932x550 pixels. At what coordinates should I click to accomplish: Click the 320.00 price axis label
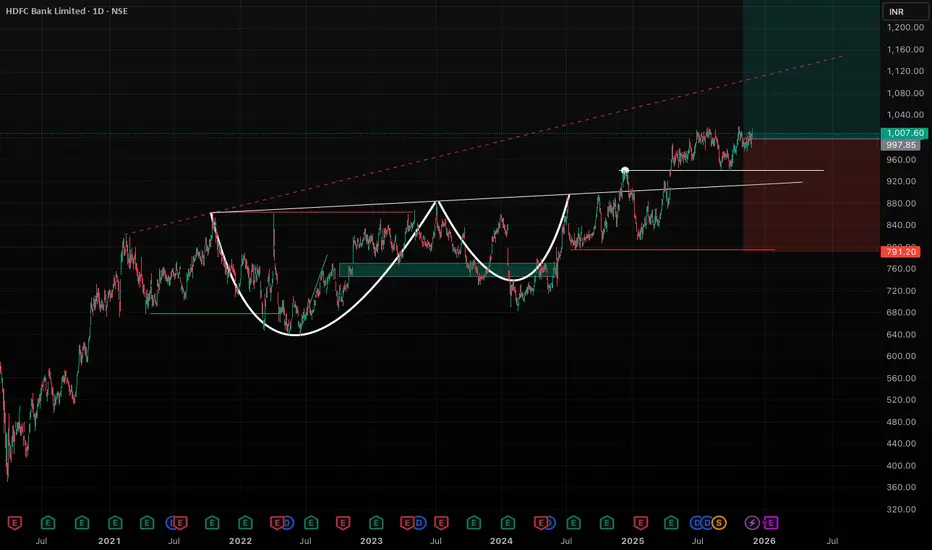(901, 509)
